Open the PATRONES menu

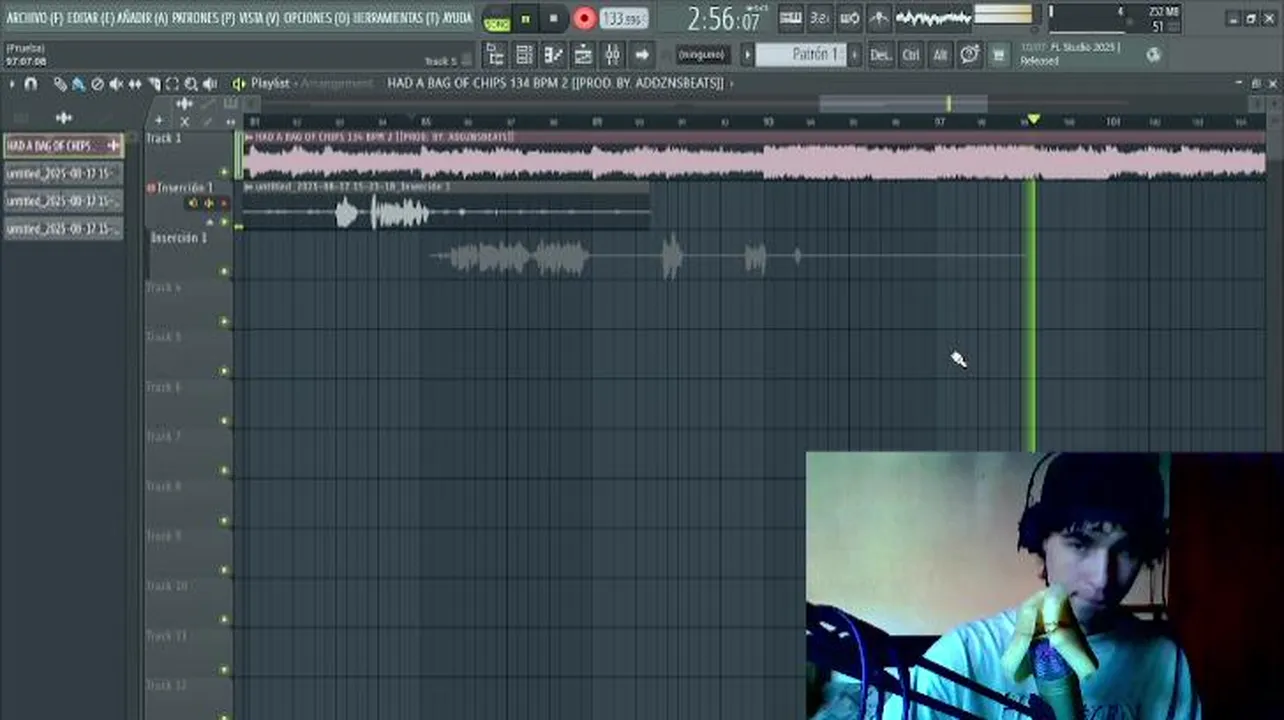203,18
